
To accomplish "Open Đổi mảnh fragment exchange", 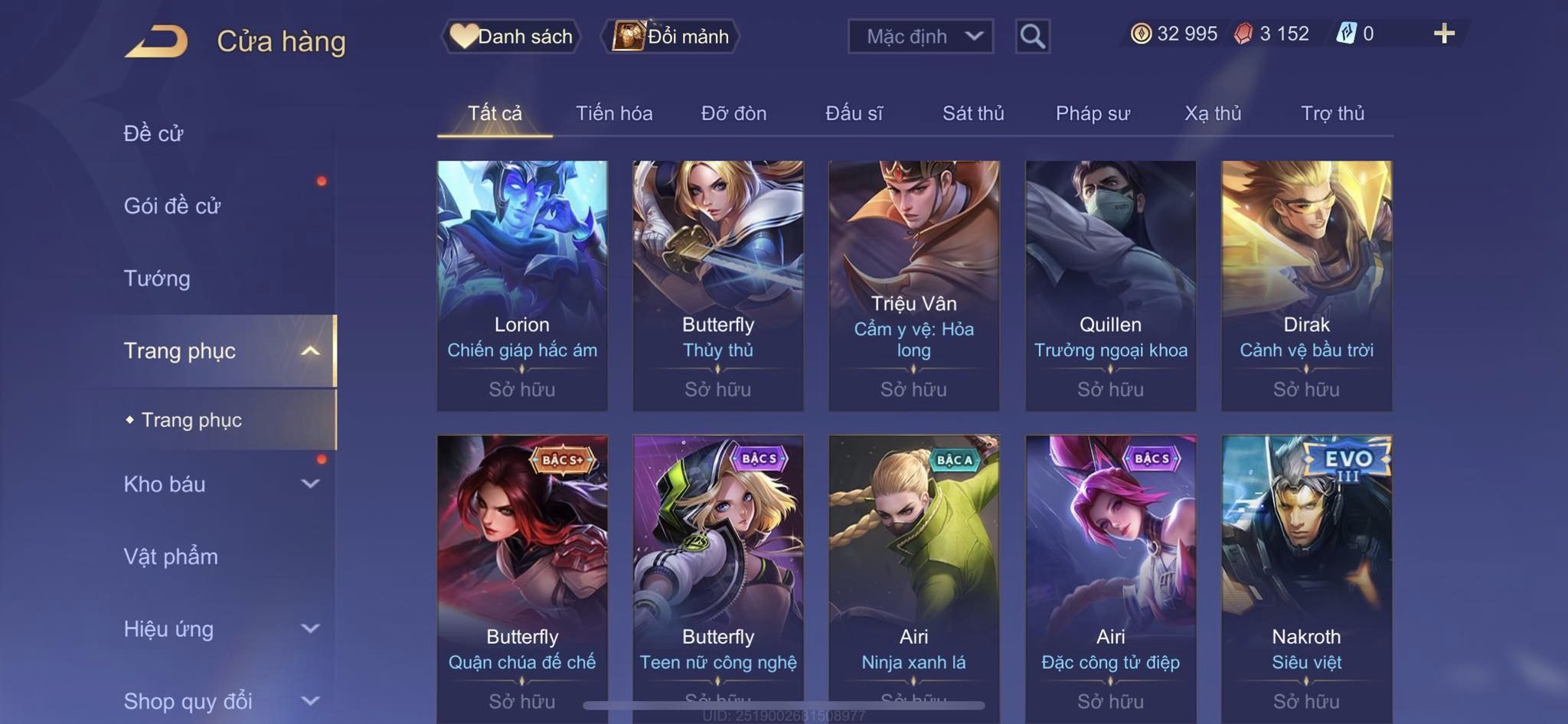I will coord(671,36).
